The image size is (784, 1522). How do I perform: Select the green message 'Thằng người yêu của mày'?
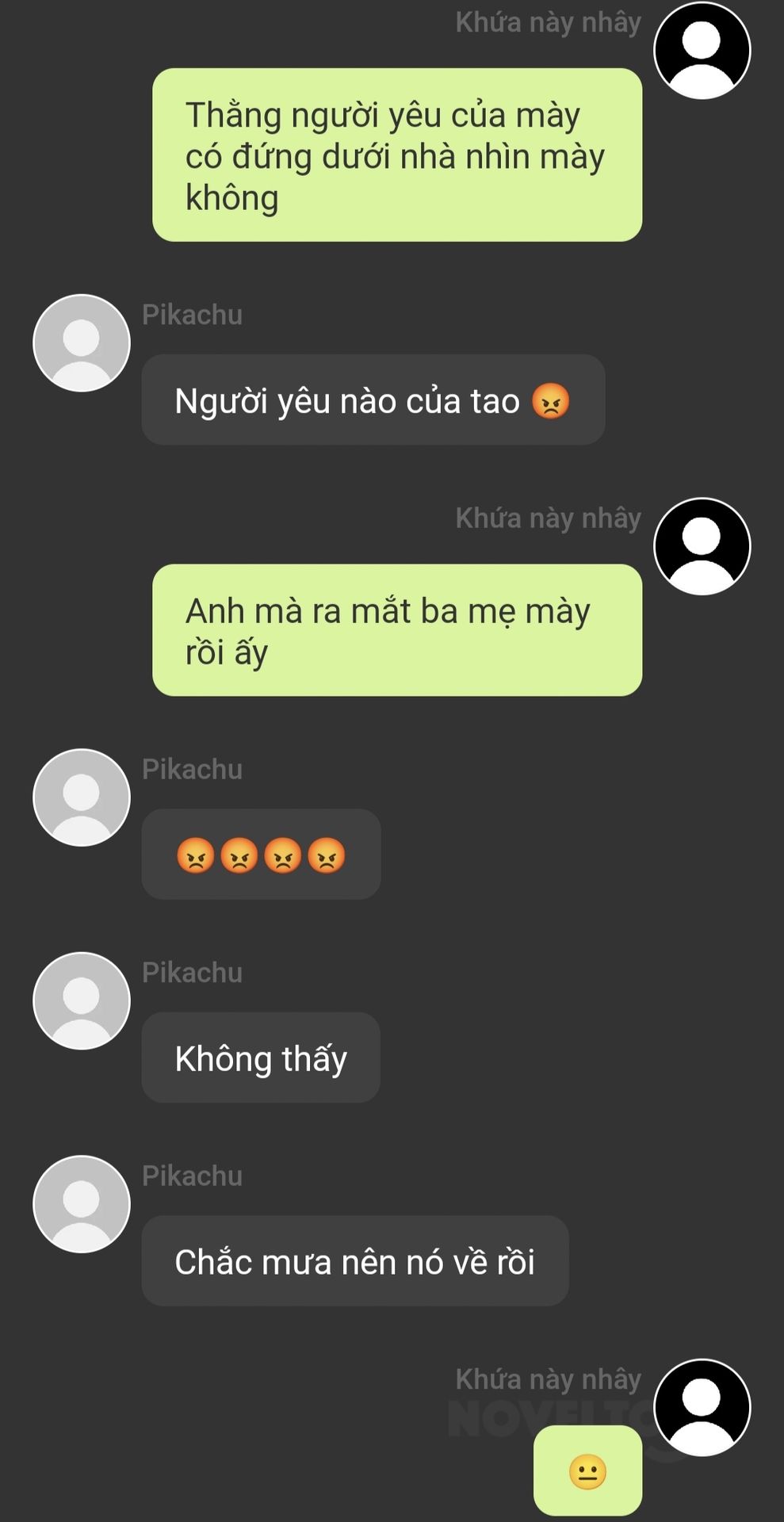(397, 155)
